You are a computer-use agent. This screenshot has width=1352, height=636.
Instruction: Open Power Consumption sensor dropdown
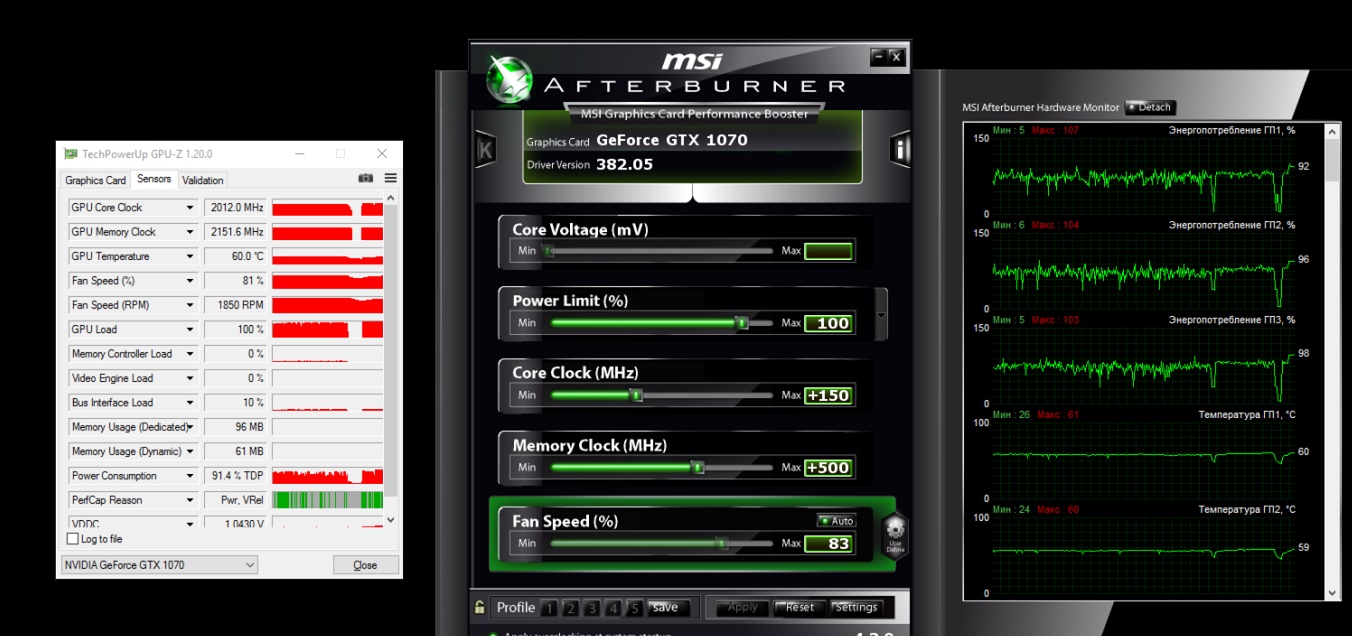[190, 476]
